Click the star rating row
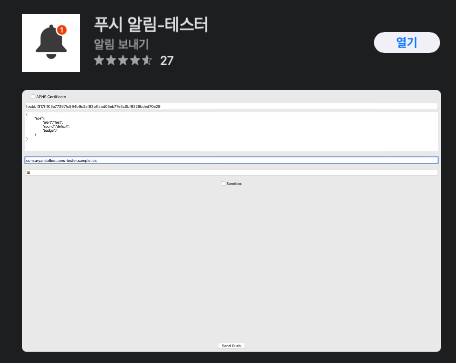The image size is (456, 363). point(123,60)
